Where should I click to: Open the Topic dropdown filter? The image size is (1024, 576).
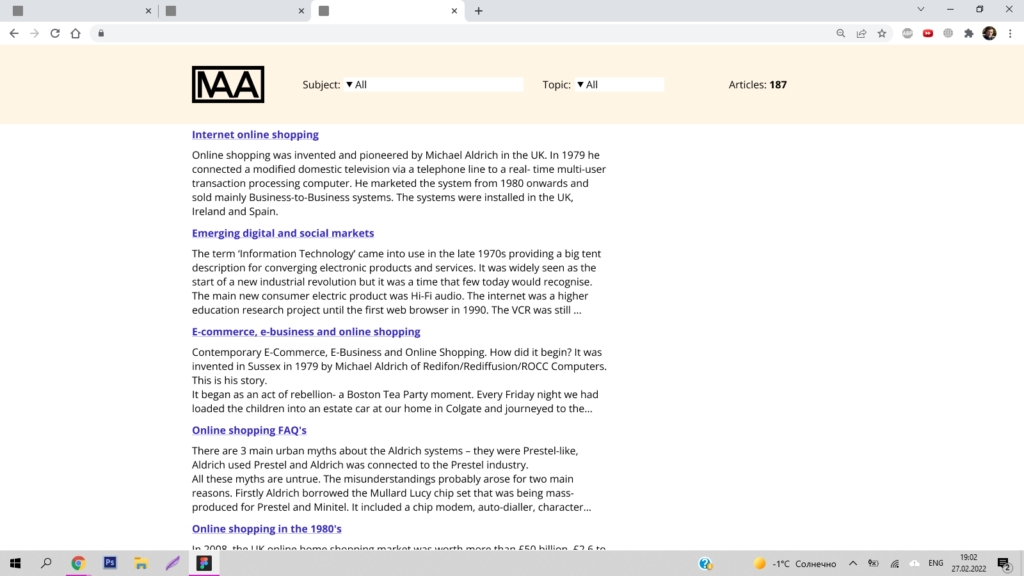coord(619,84)
